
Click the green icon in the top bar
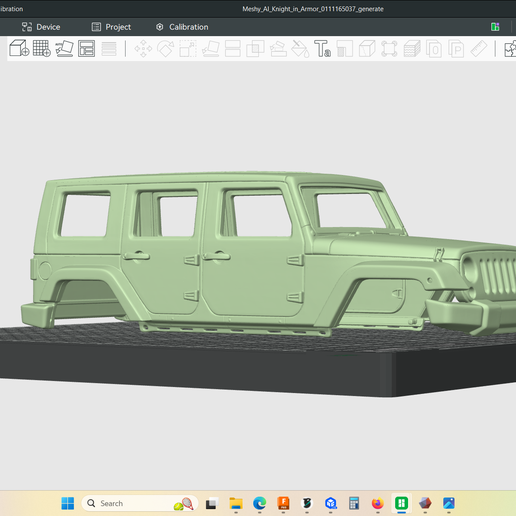(495, 27)
